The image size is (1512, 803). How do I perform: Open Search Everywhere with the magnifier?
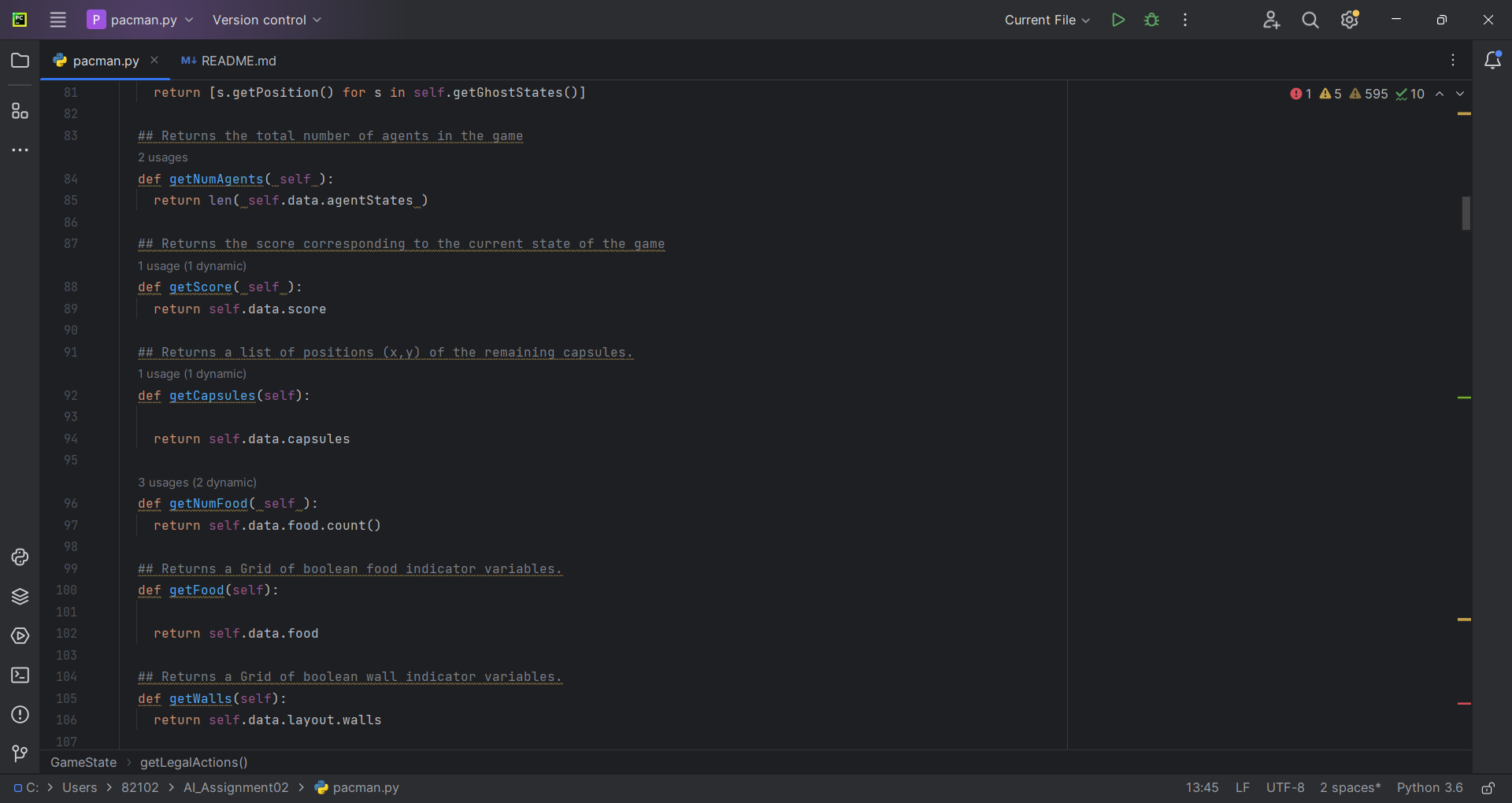coord(1310,20)
